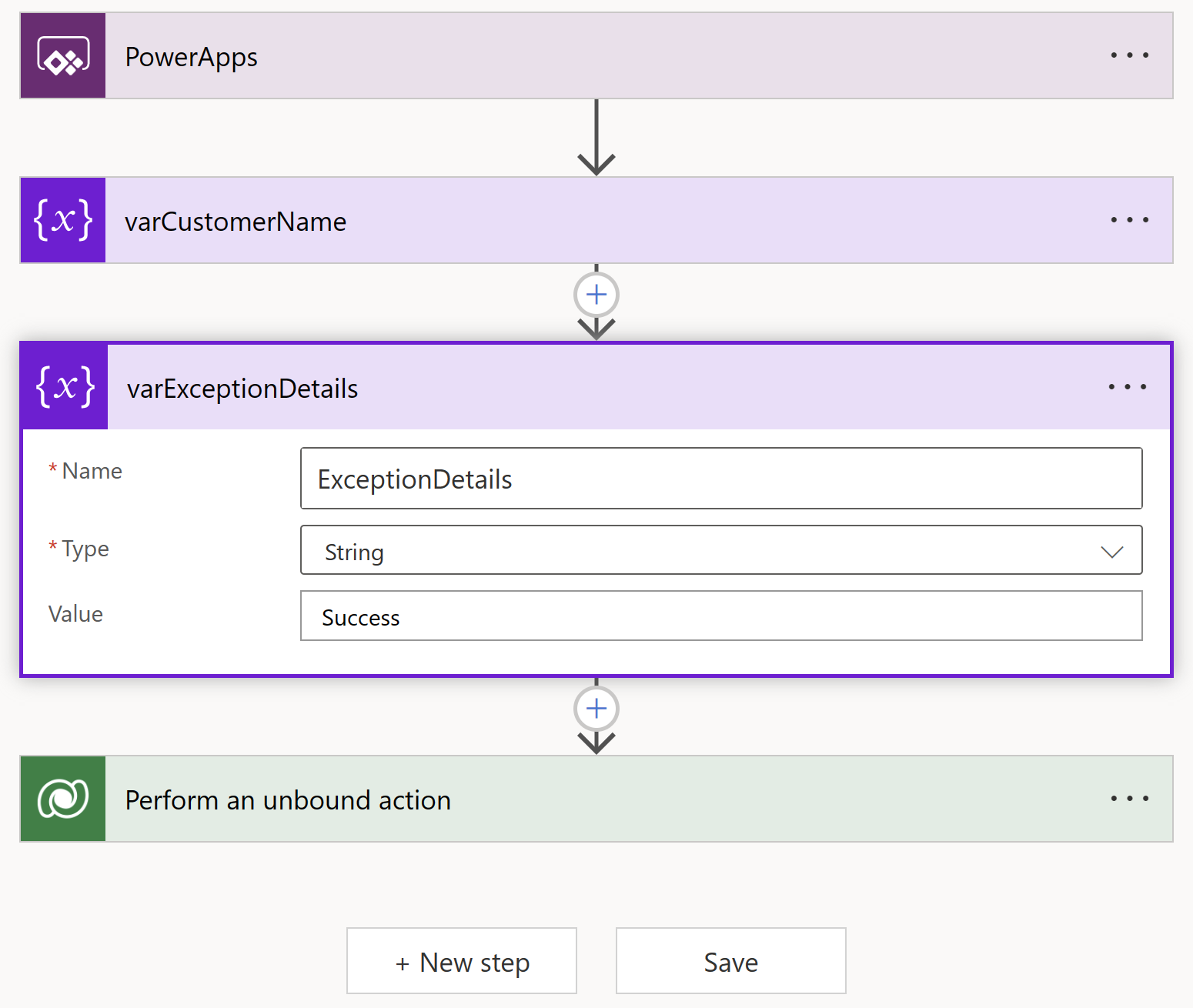The height and width of the screenshot is (1008, 1193).
Task: Open the PowerApps step ellipsis menu
Action: click(x=1129, y=55)
